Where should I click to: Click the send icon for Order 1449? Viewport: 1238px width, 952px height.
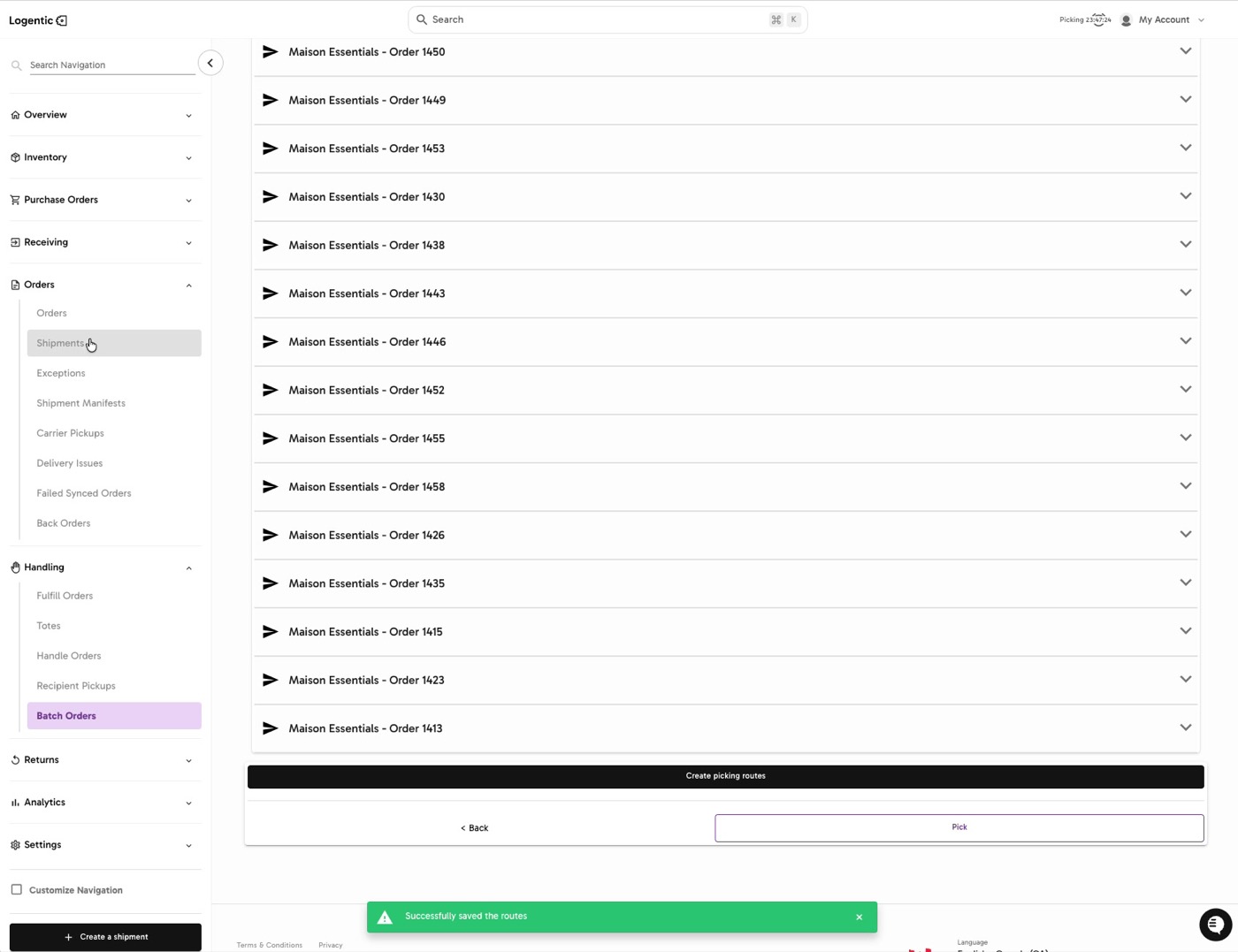pyautogui.click(x=271, y=100)
